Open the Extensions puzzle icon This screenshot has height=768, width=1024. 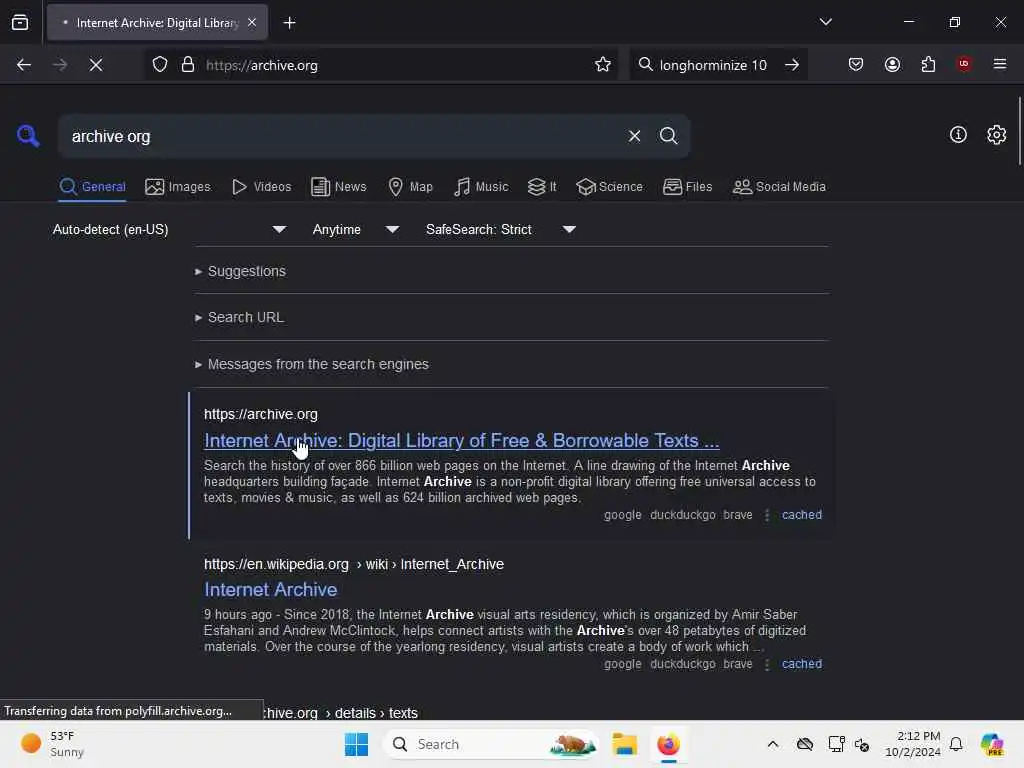(928, 65)
